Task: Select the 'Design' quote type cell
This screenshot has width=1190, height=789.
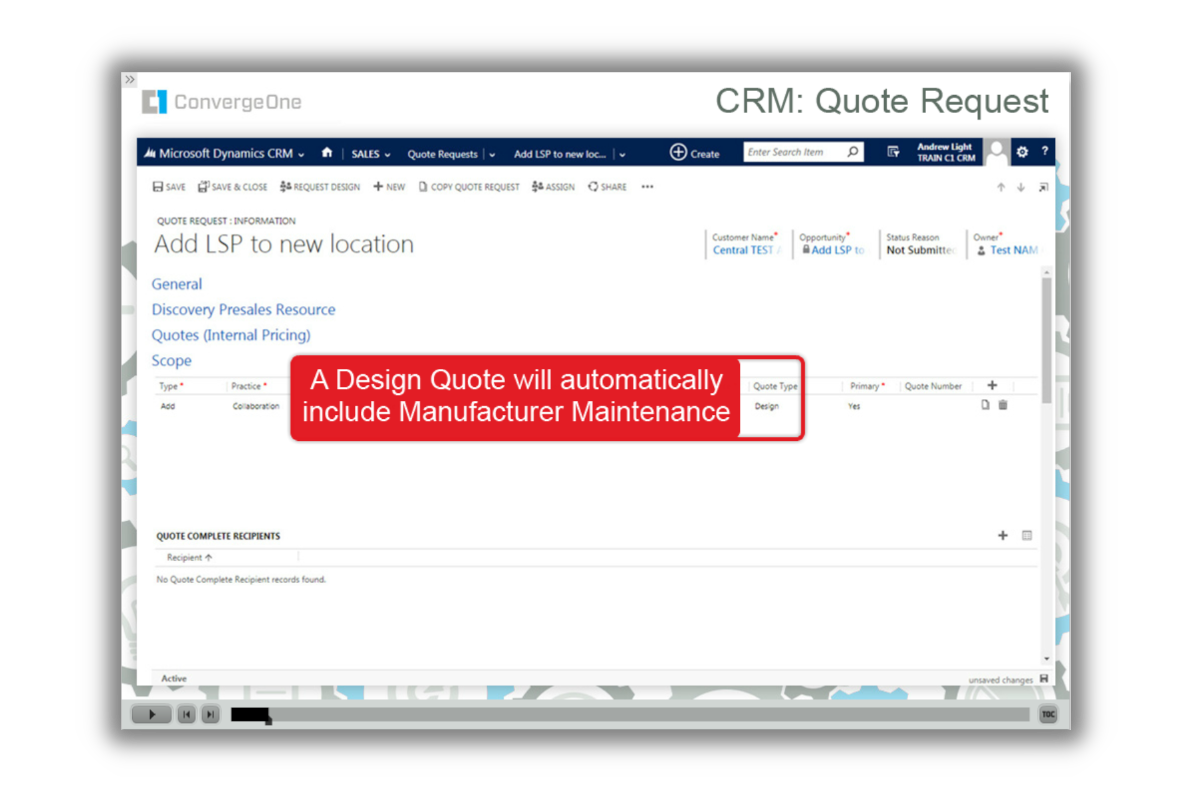Action: (x=767, y=407)
